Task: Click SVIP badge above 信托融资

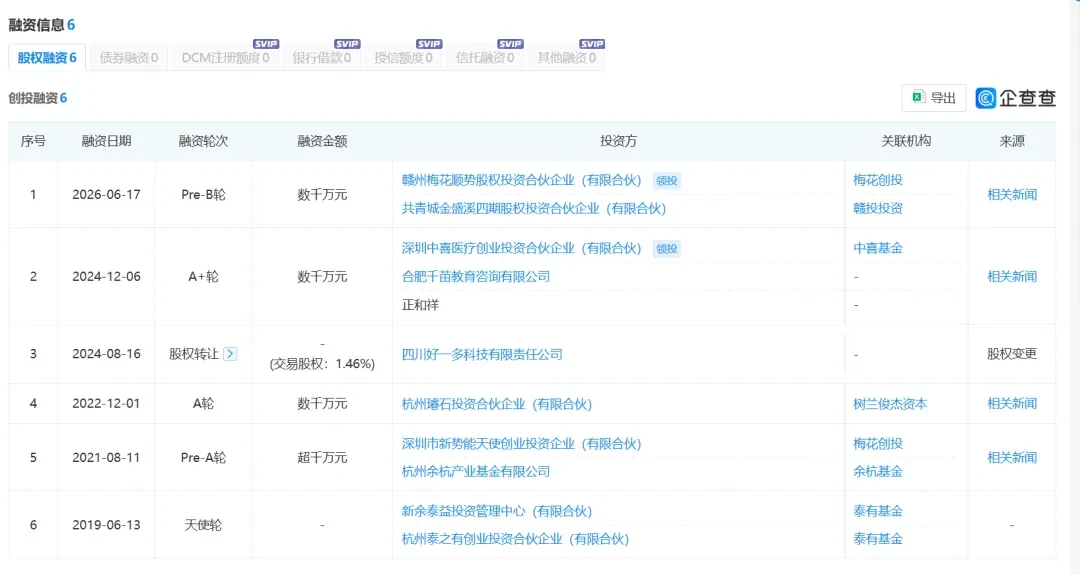Action: tap(510, 44)
